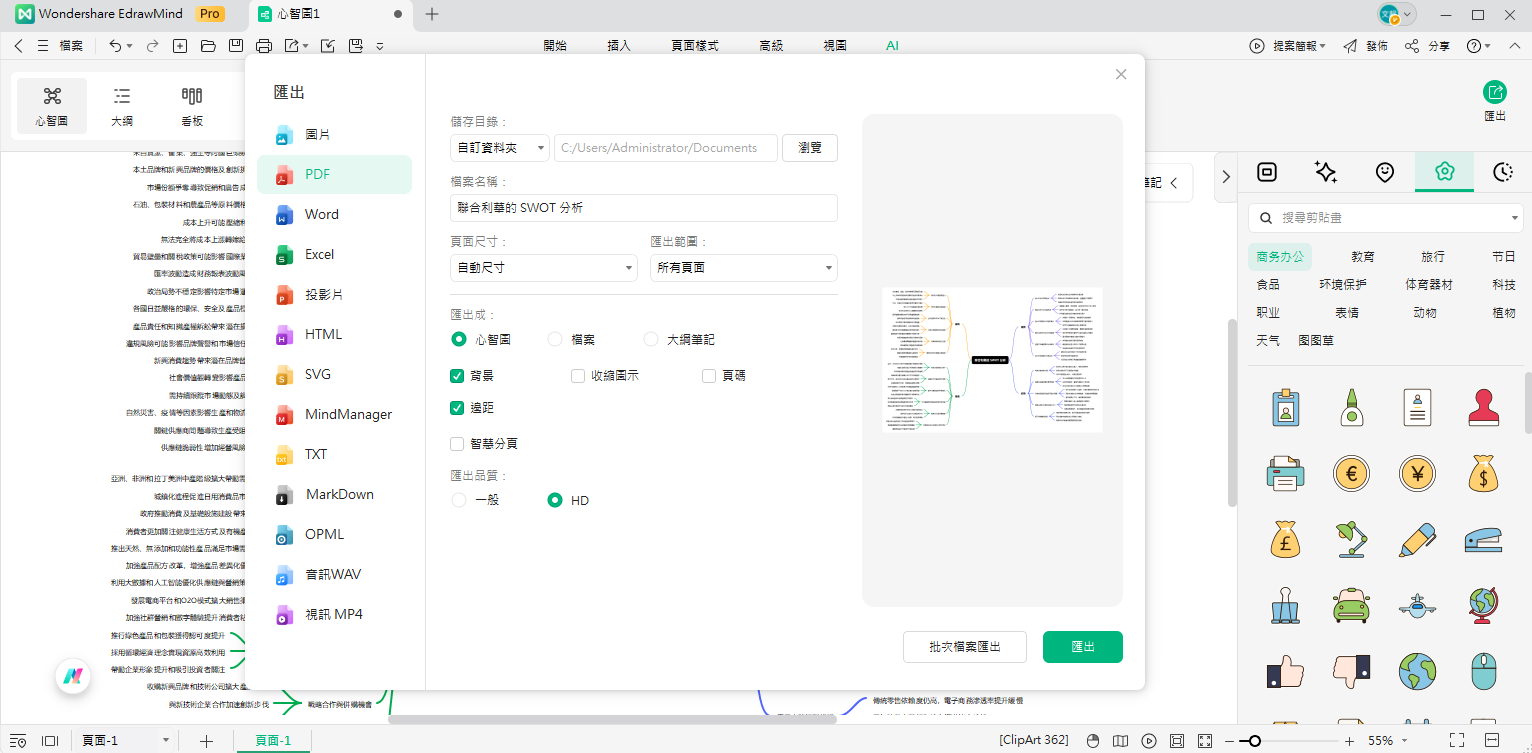The width and height of the screenshot is (1532, 753).
Task: Expand the 自訂資料夾 save location dropdown
Action: pos(499,147)
